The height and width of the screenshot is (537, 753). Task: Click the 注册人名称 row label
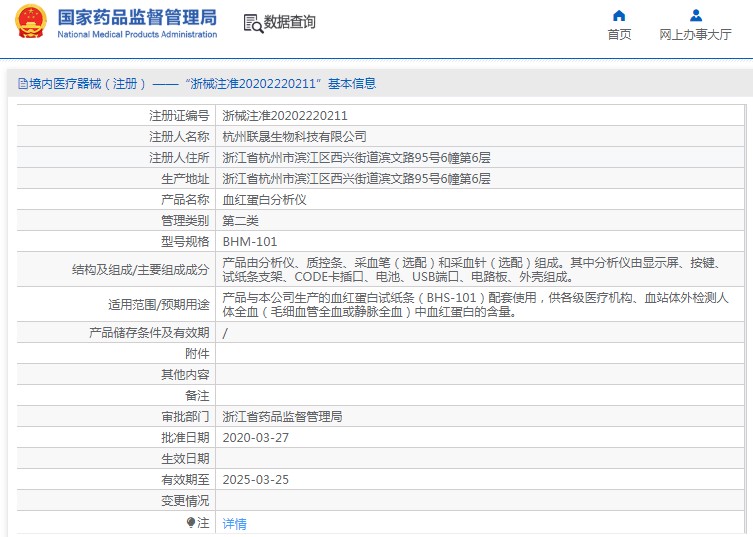point(179,137)
